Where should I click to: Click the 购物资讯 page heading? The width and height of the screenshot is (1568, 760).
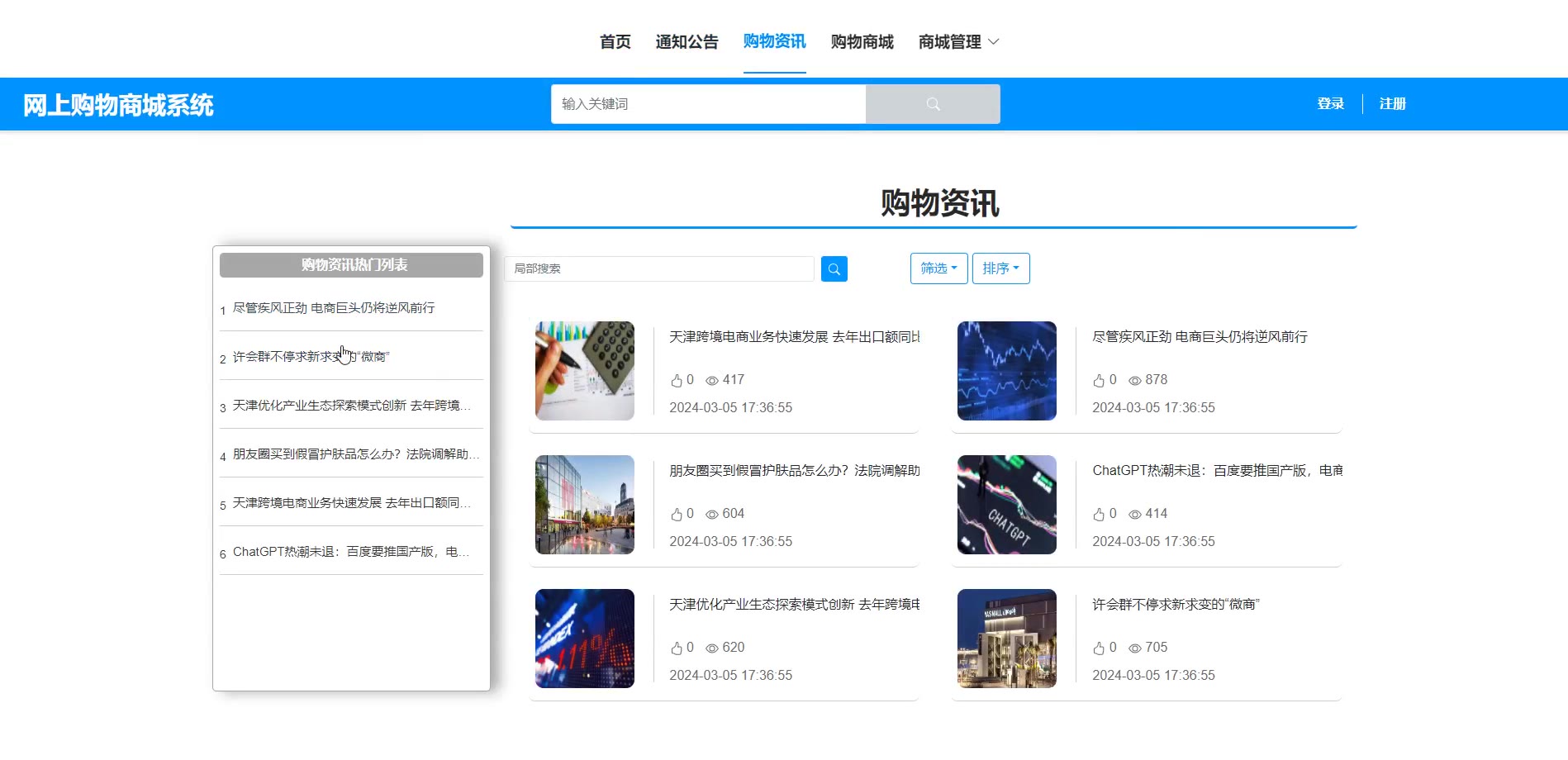pos(940,203)
